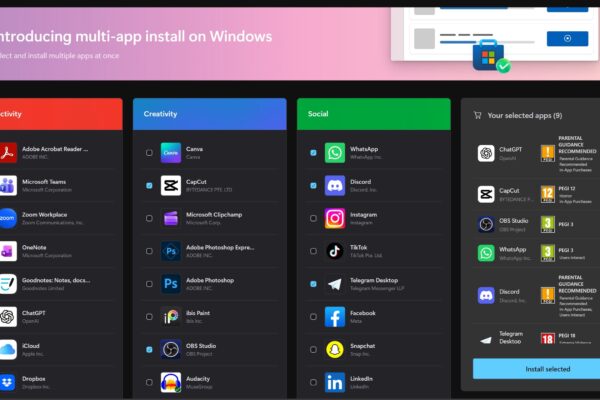Click the Snapchat app icon

(x=335, y=349)
